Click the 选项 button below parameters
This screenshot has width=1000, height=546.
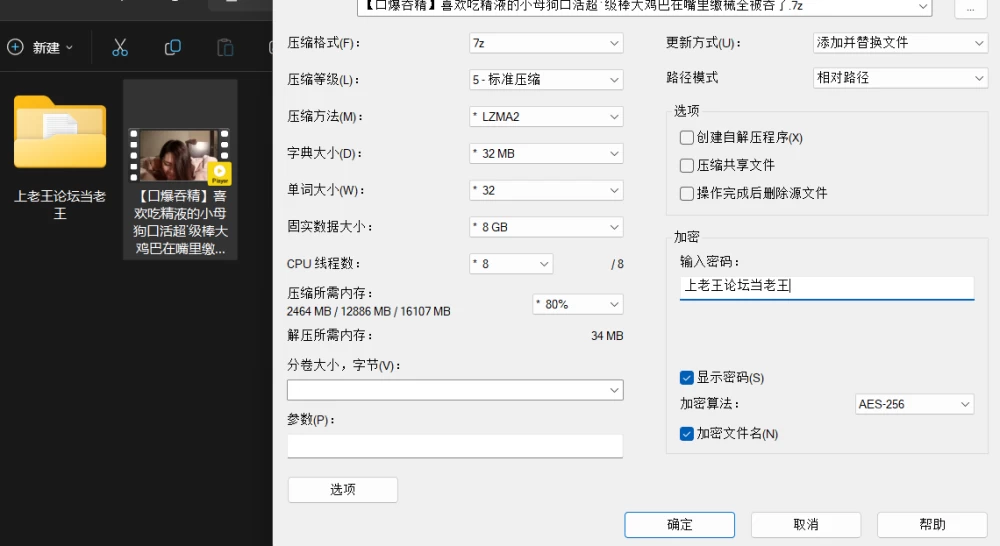pyautogui.click(x=342, y=489)
